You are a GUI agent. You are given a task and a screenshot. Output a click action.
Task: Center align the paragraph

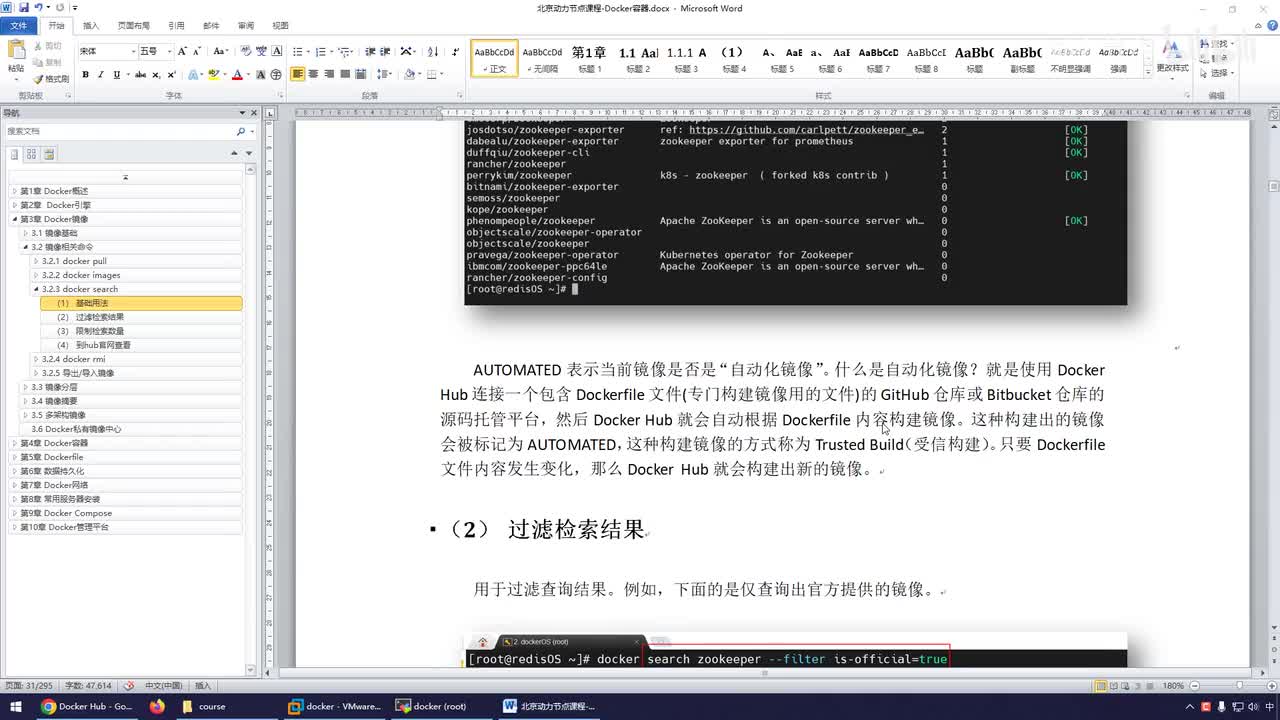pyautogui.click(x=314, y=74)
